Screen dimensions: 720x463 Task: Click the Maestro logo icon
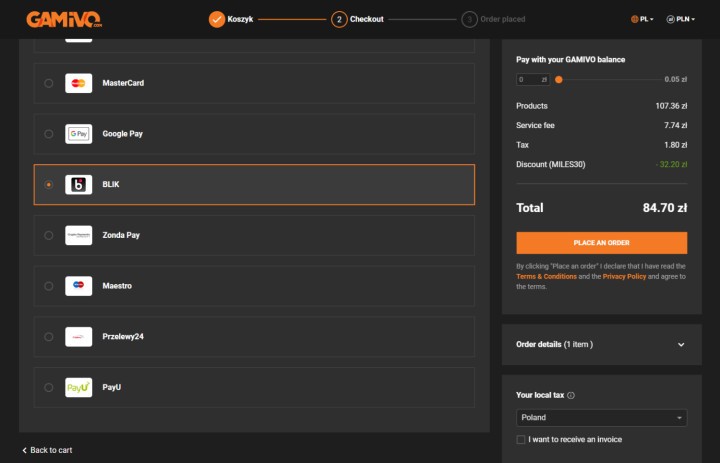click(79, 286)
